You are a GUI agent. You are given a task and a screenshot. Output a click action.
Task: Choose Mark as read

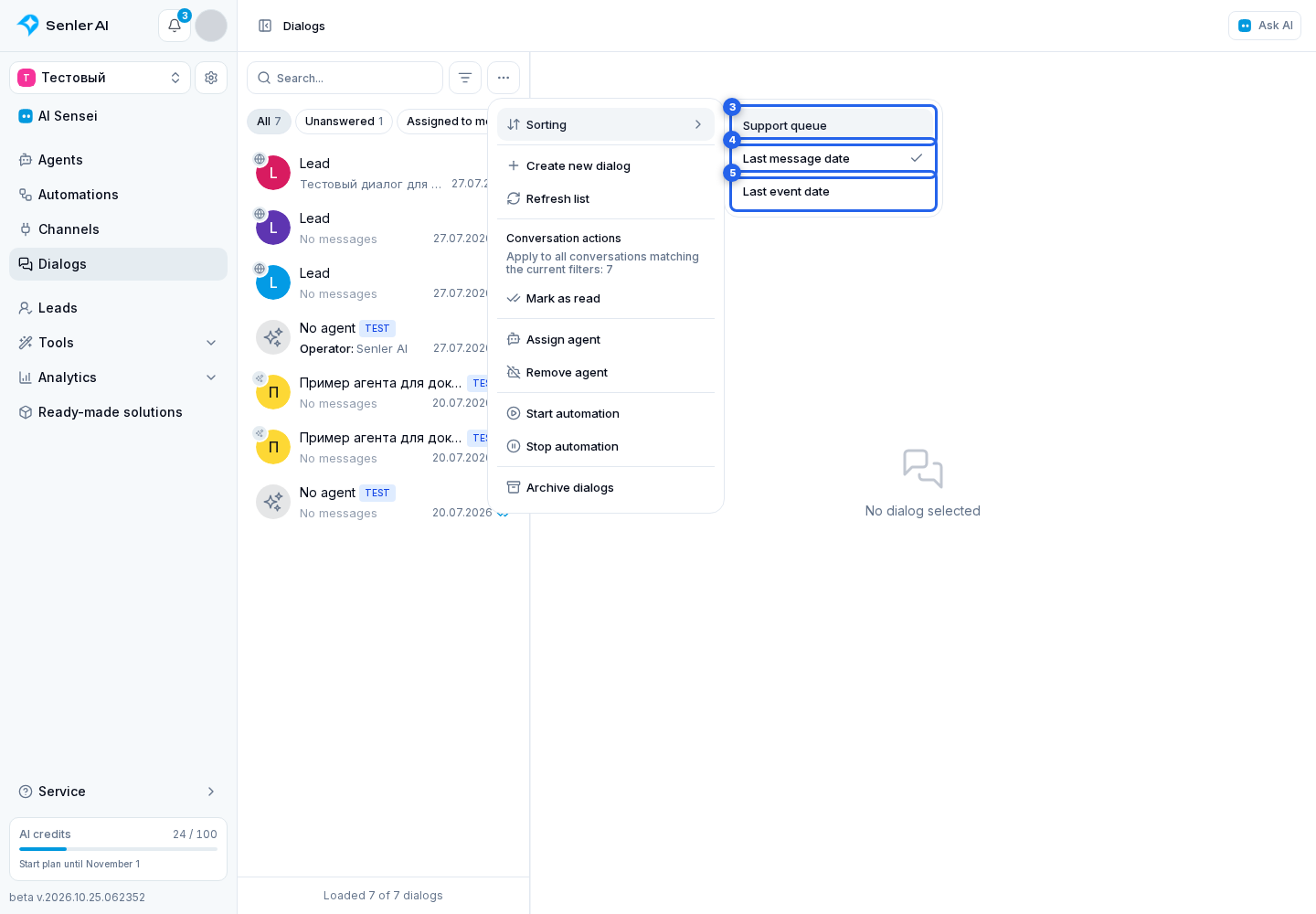click(605, 298)
